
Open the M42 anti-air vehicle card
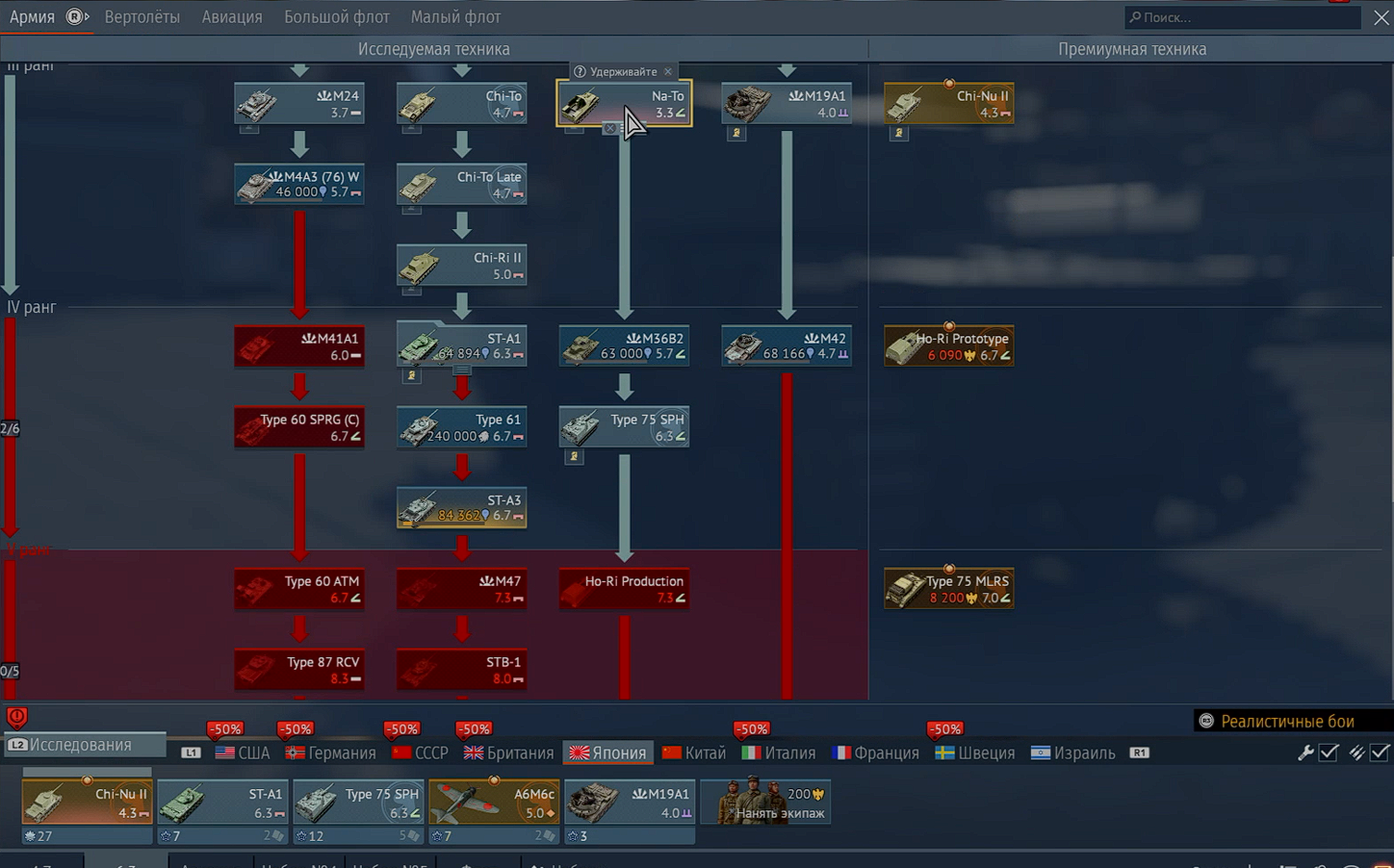[x=787, y=346]
